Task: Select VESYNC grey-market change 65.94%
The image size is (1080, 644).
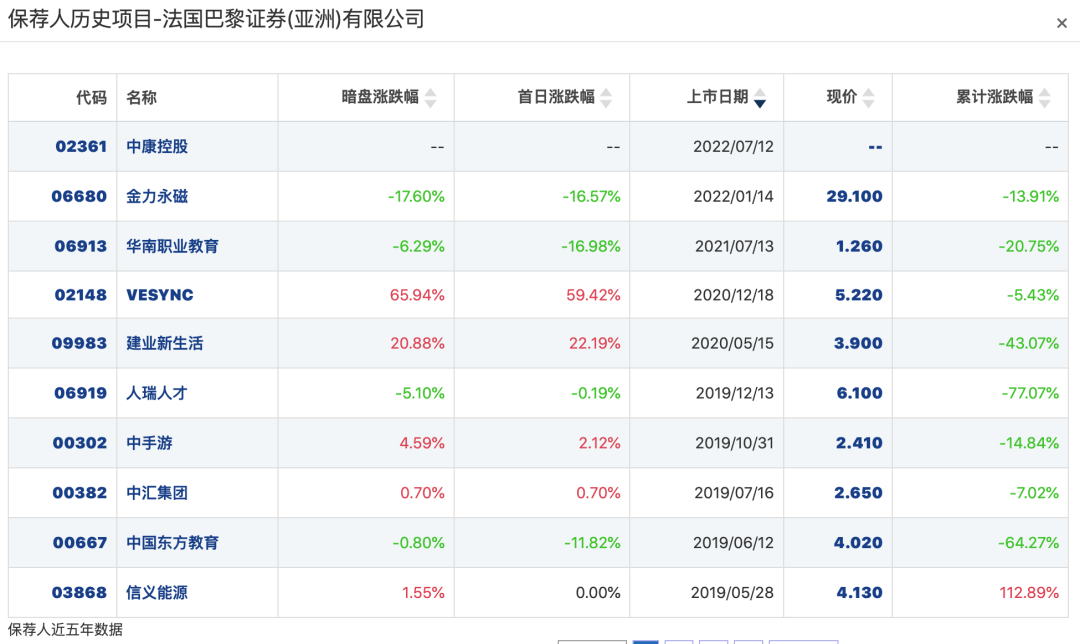Action: 417,295
